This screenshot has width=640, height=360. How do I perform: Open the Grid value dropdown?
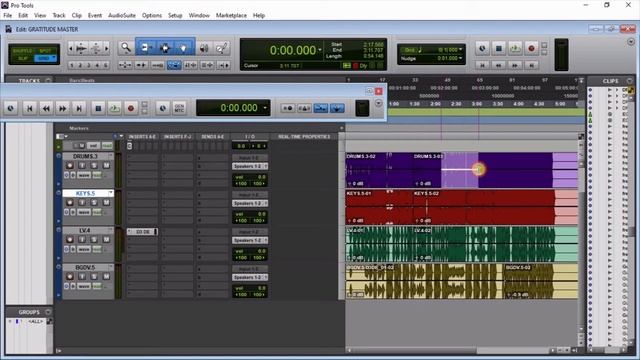(x=461, y=49)
